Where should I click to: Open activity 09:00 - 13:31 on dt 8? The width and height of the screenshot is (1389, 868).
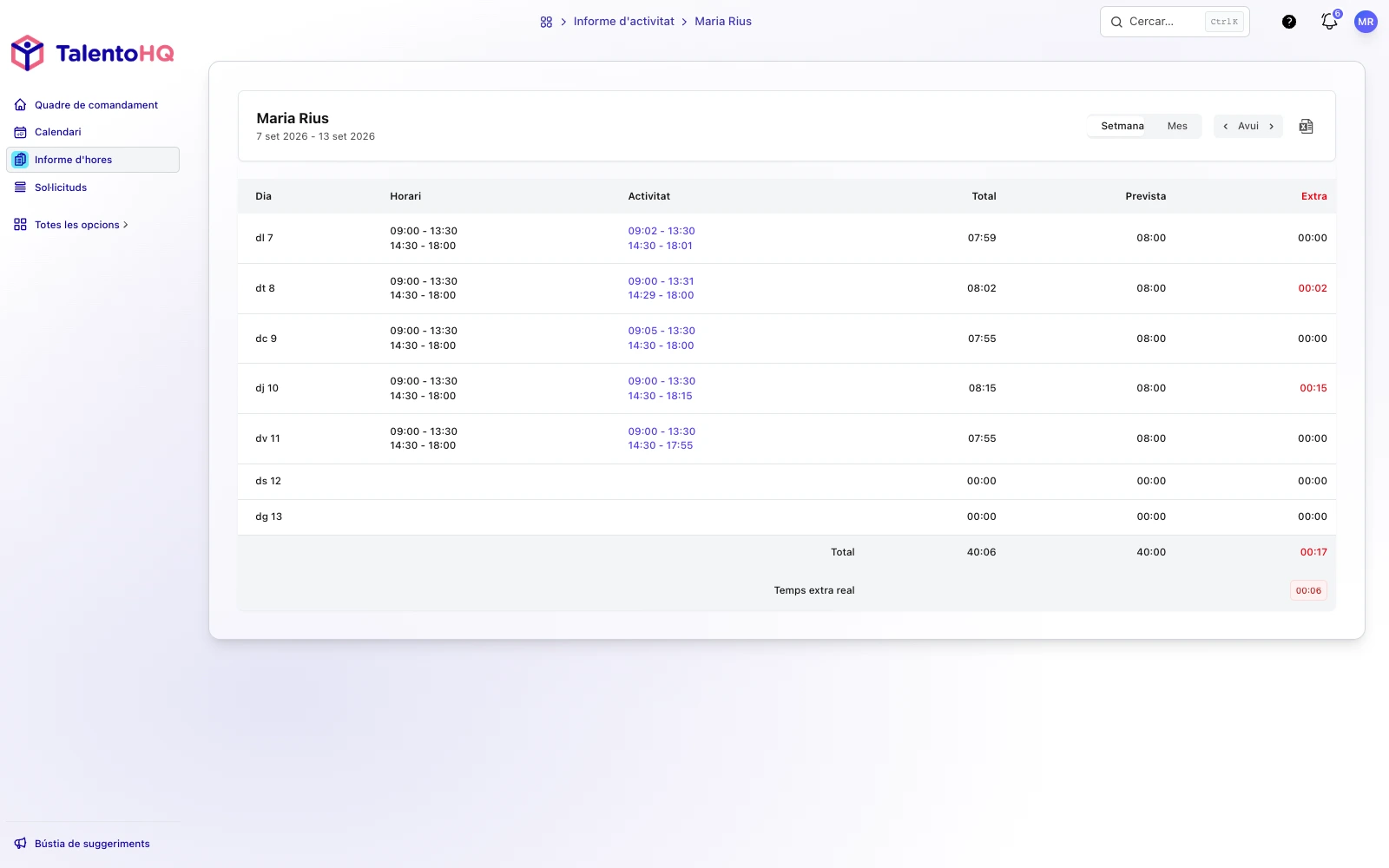click(x=662, y=281)
